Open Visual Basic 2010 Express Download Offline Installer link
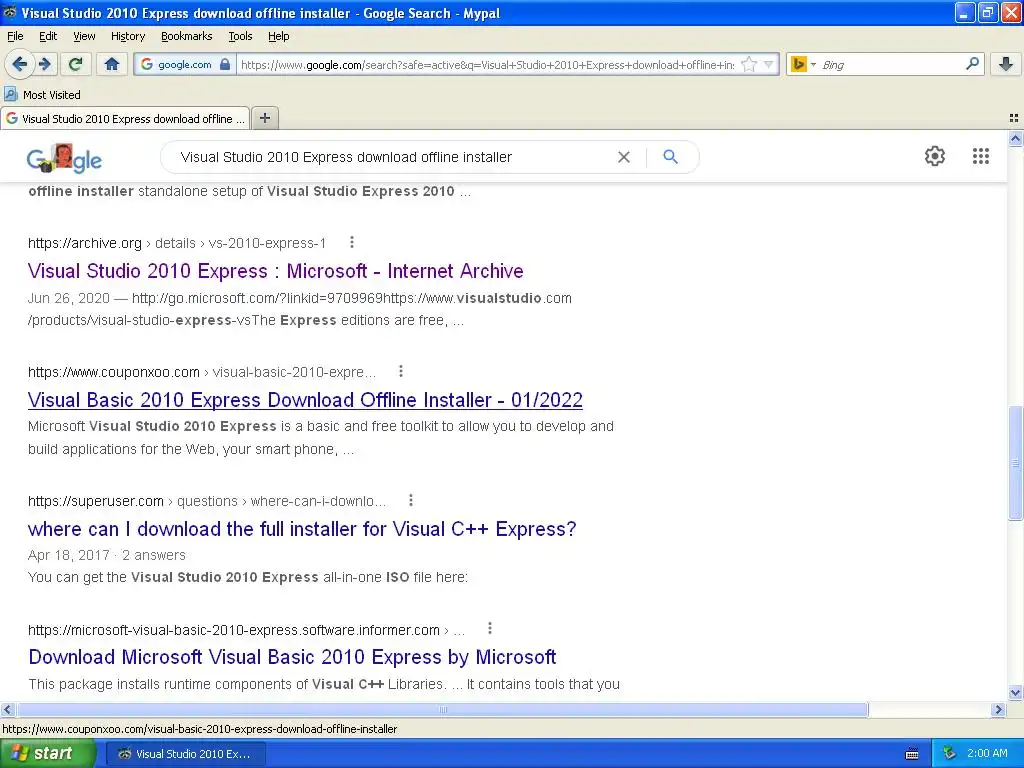 305,399
